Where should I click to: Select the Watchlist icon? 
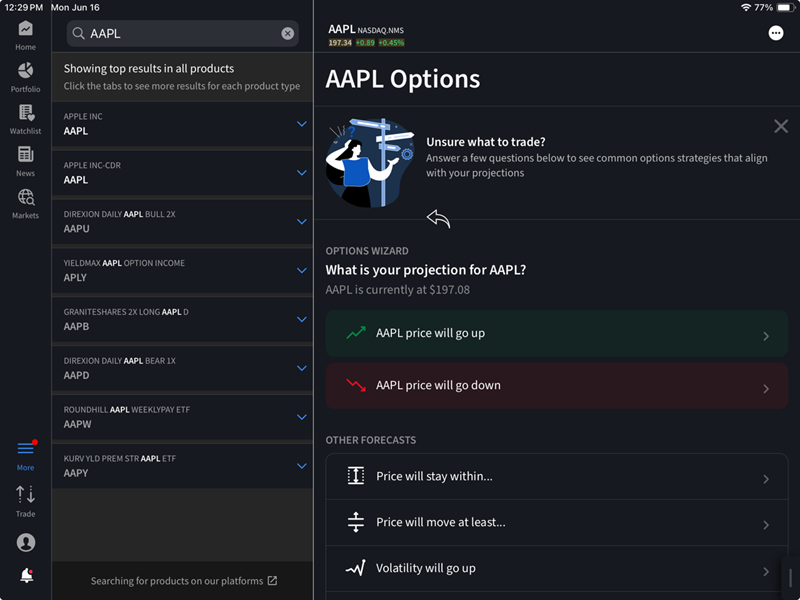pos(25,120)
